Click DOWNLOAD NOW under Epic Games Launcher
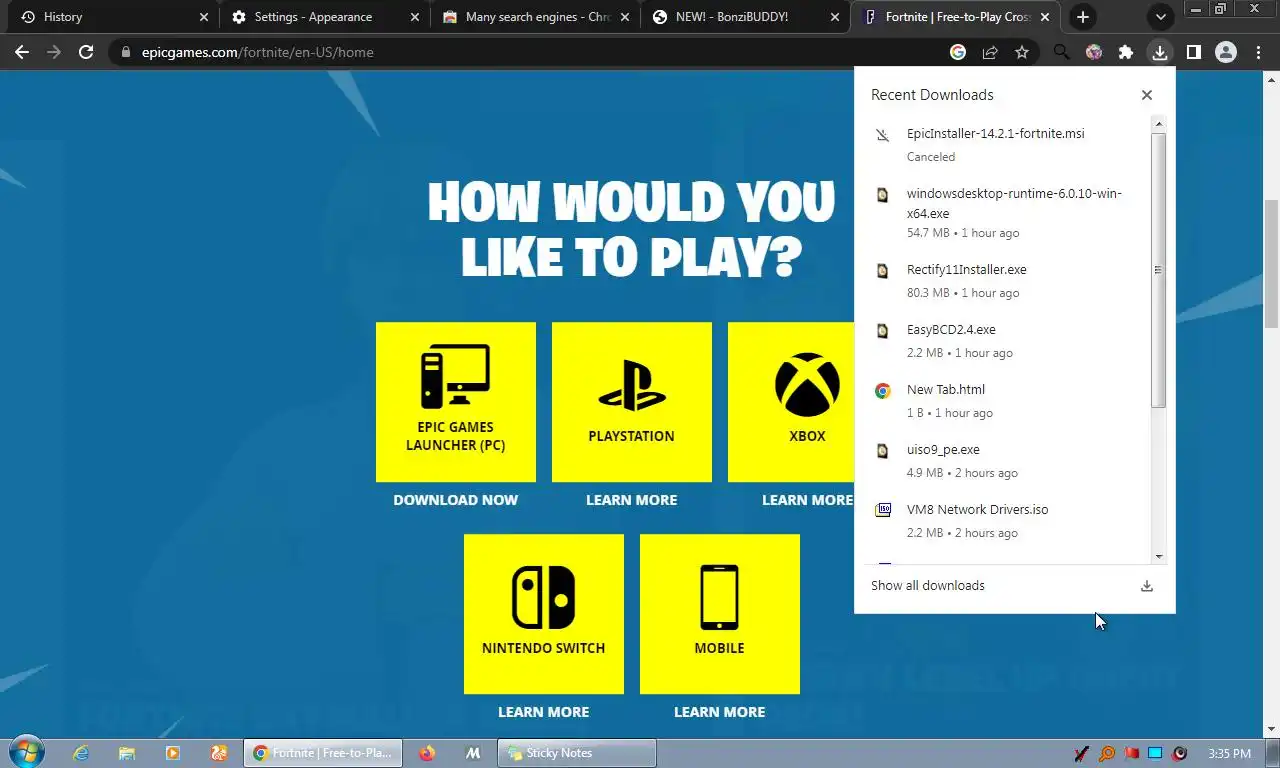The width and height of the screenshot is (1280, 768). tap(456, 500)
